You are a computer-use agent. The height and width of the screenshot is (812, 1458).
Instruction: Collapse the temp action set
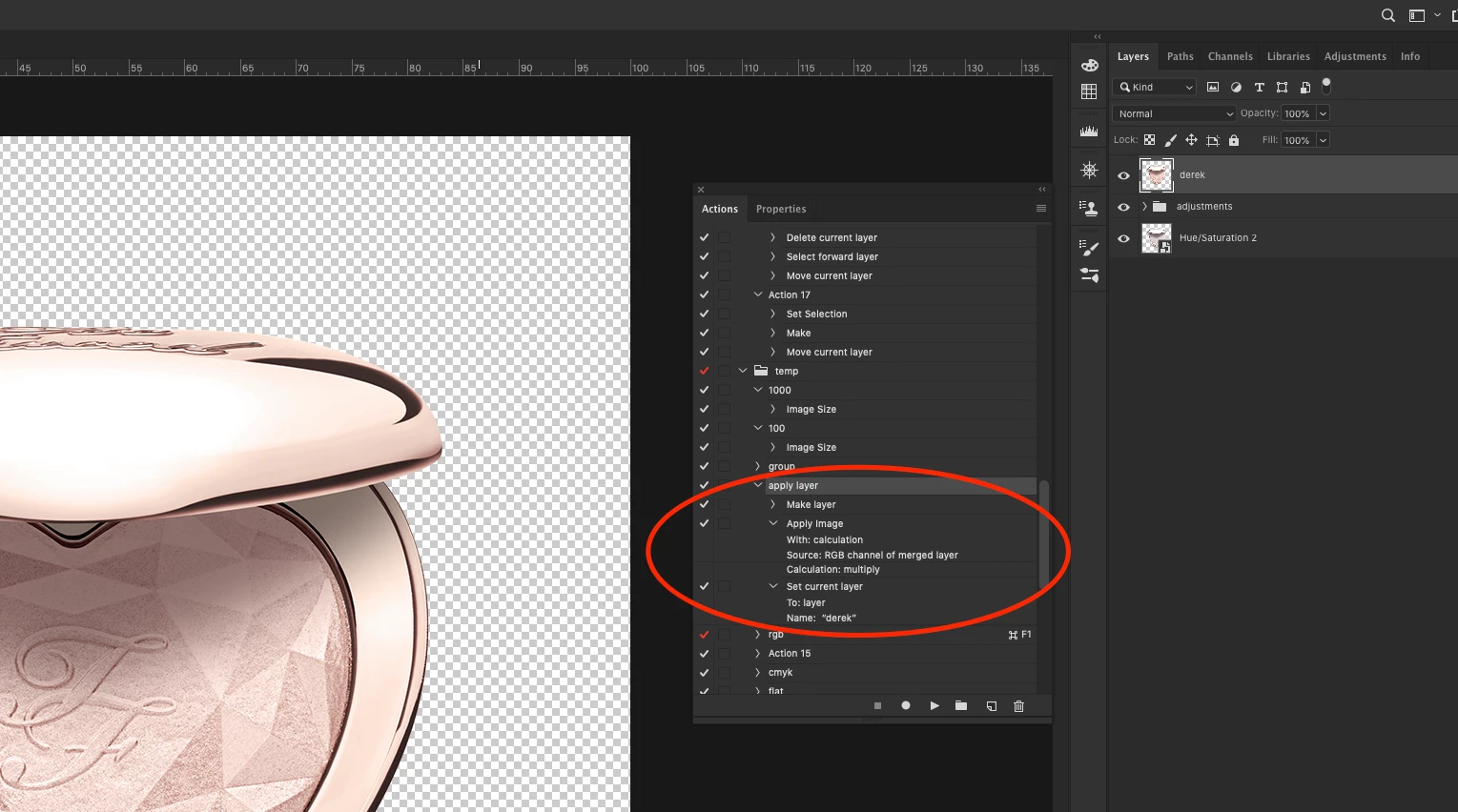click(743, 371)
